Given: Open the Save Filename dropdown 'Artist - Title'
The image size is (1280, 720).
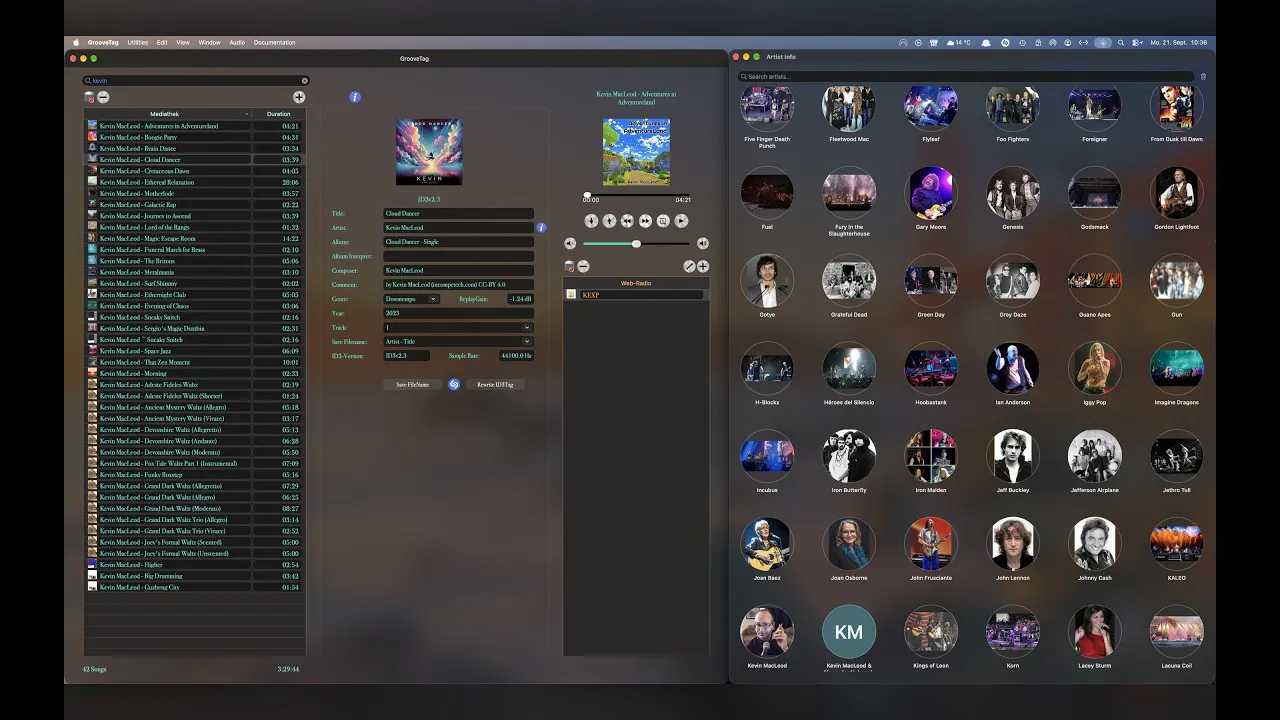Looking at the screenshot, I should point(458,342).
